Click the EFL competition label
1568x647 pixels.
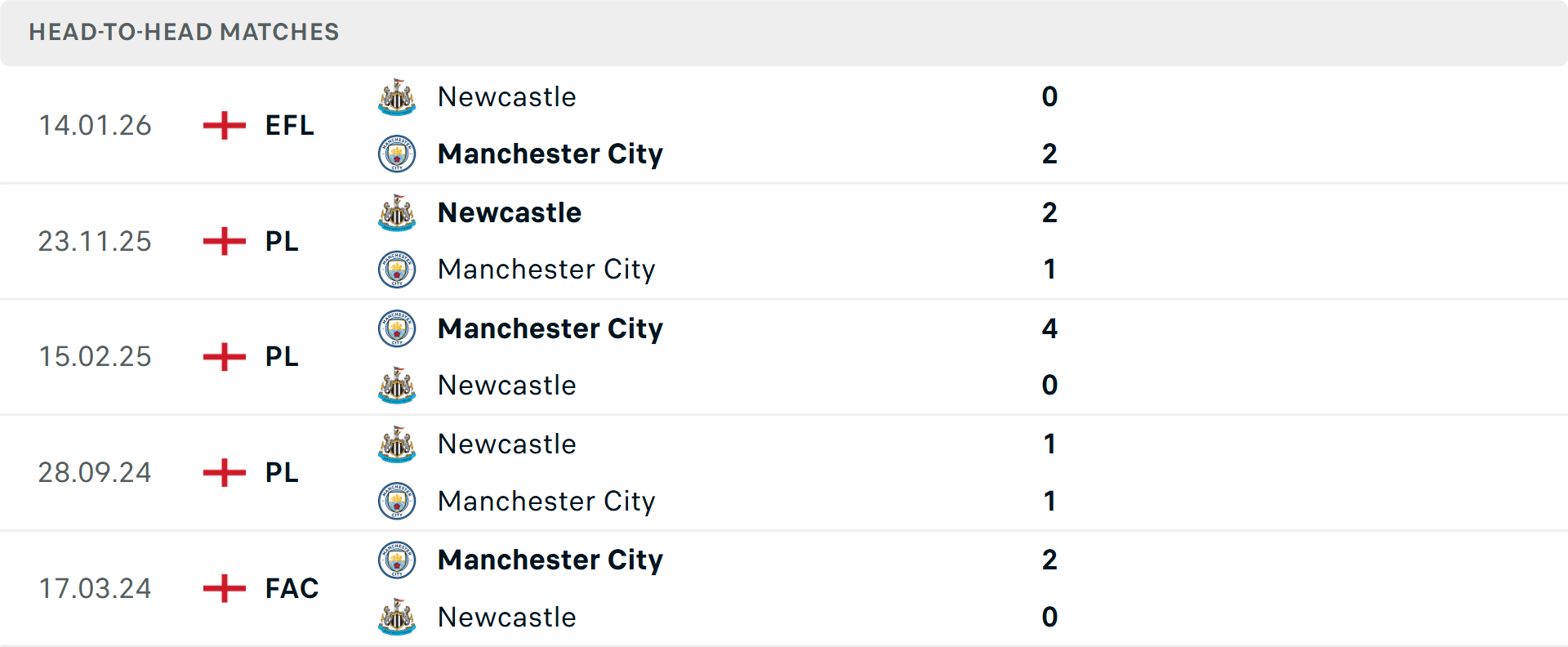pyautogui.click(x=289, y=126)
